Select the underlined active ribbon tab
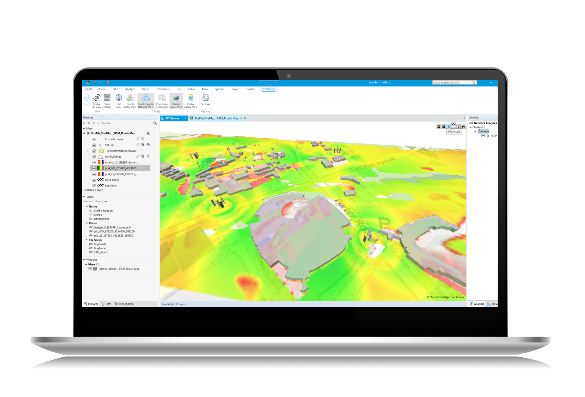The height and width of the screenshot is (397, 585). (x=268, y=89)
